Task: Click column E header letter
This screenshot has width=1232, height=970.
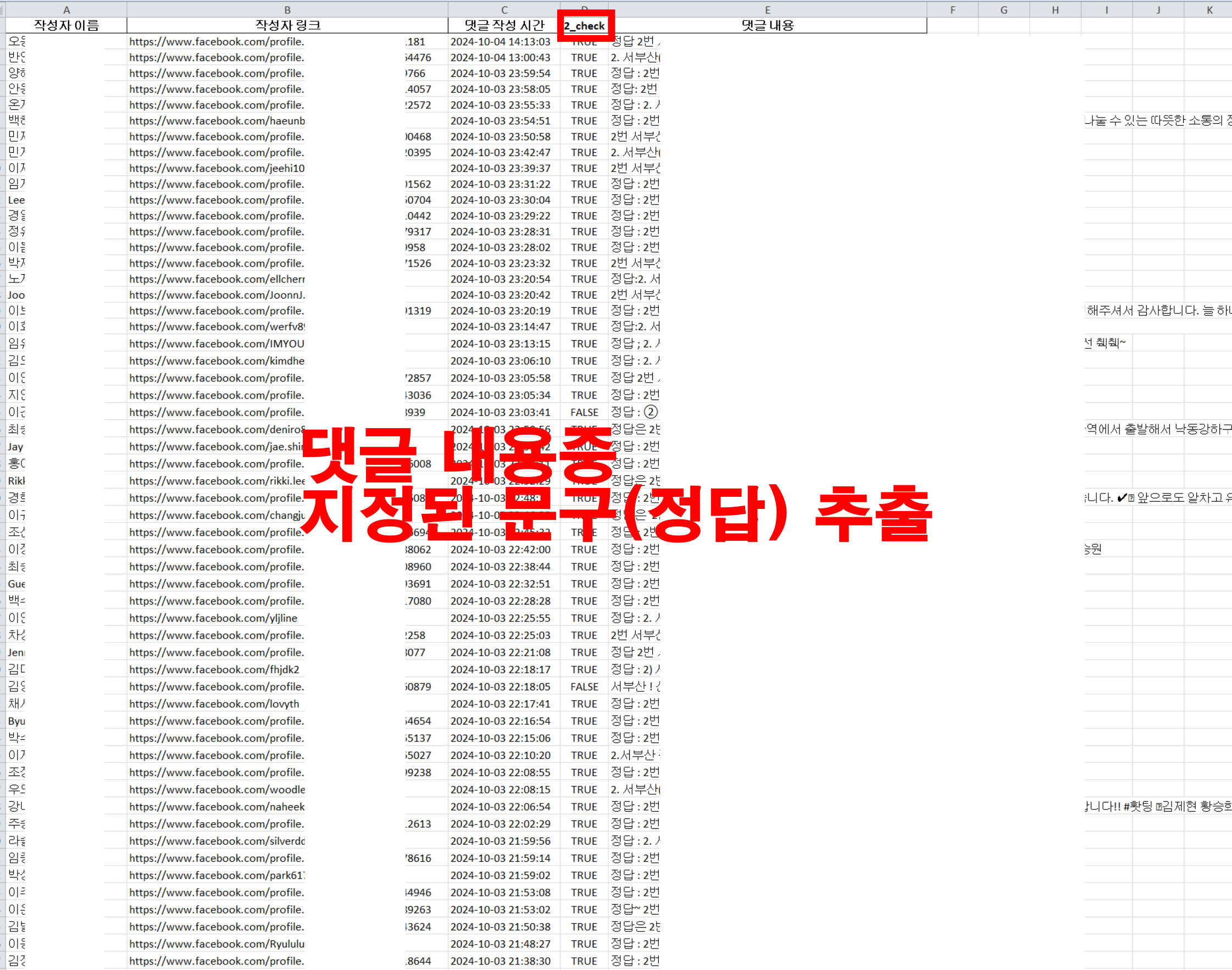Action: point(767,10)
